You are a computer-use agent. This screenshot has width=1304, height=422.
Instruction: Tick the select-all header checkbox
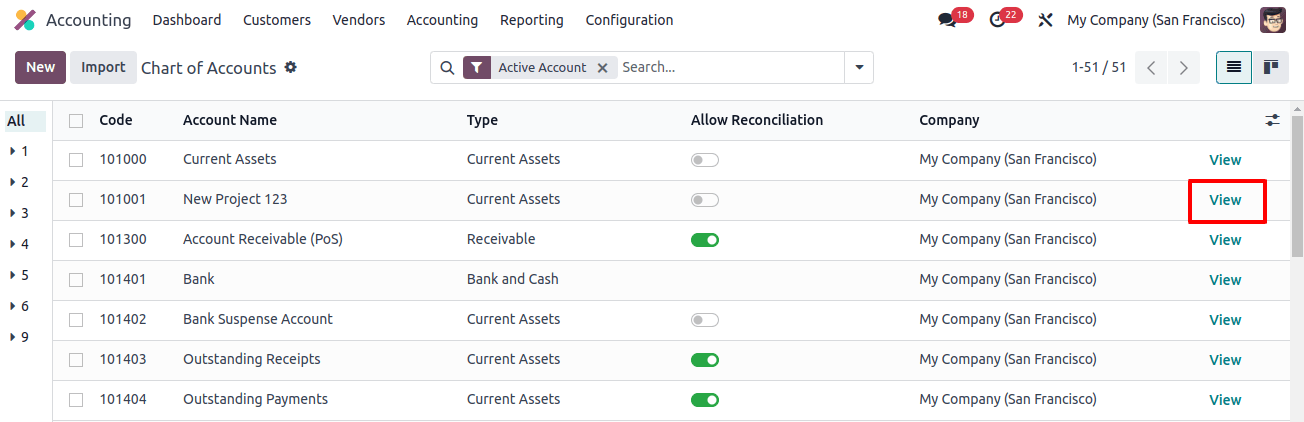pyautogui.click(x=76, y=120)
